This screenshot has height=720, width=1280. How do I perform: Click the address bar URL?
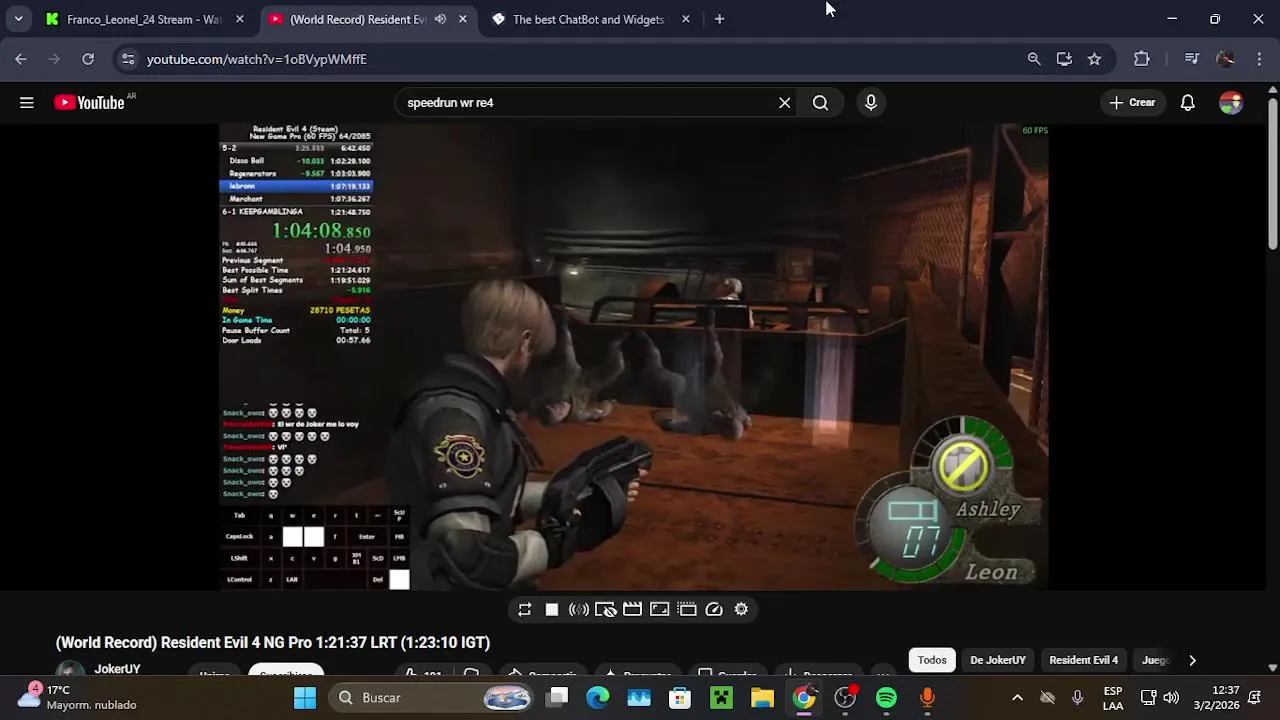click(257, 59)
